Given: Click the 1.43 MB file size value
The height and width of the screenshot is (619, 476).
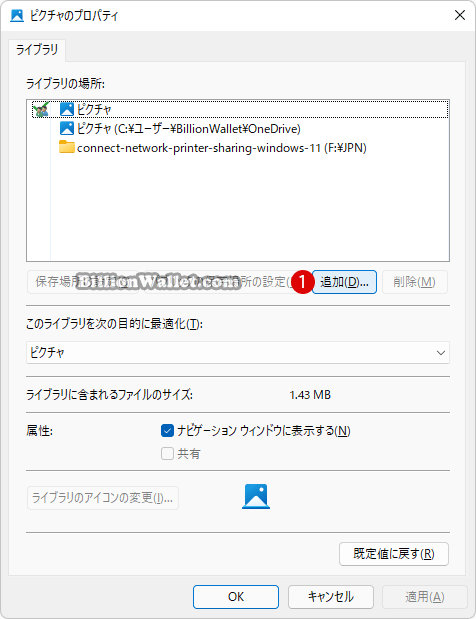Looking at the screenshot, I should point(310,395).
